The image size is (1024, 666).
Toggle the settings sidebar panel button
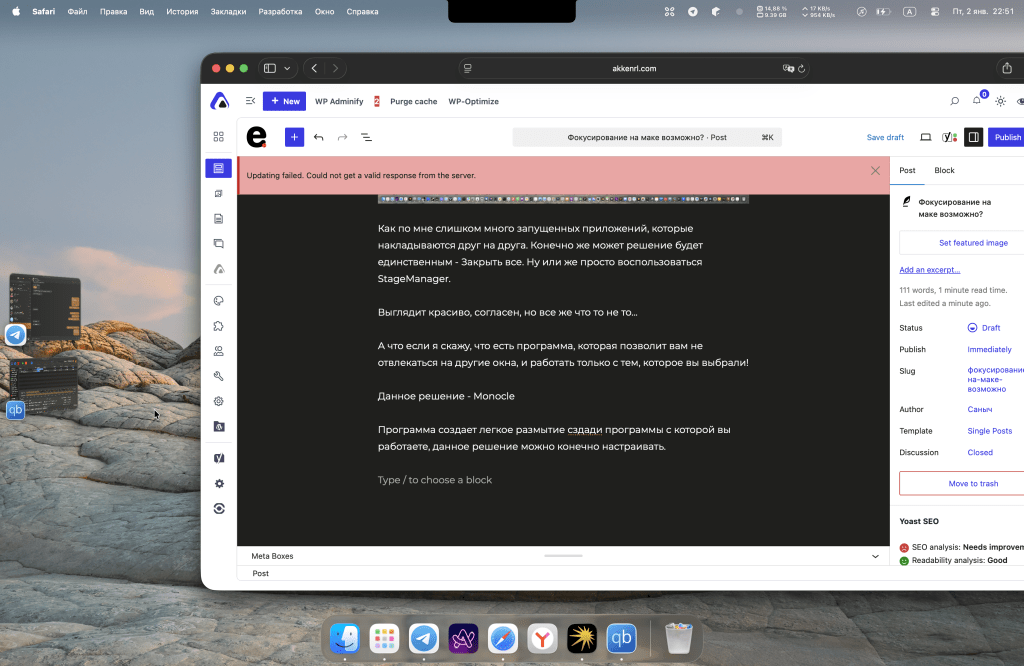[973, 137]
